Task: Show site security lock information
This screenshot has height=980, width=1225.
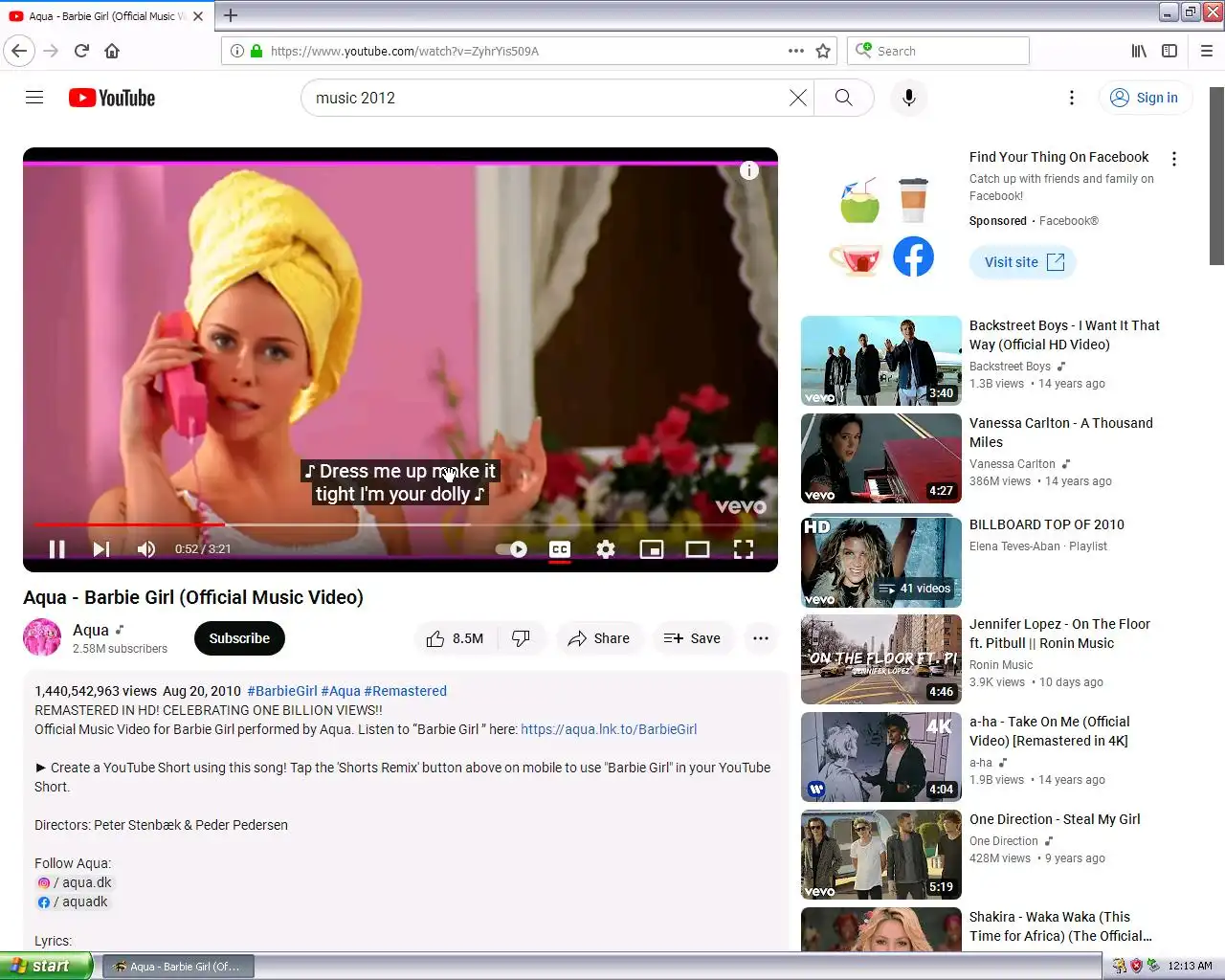Action: (256, 51)
